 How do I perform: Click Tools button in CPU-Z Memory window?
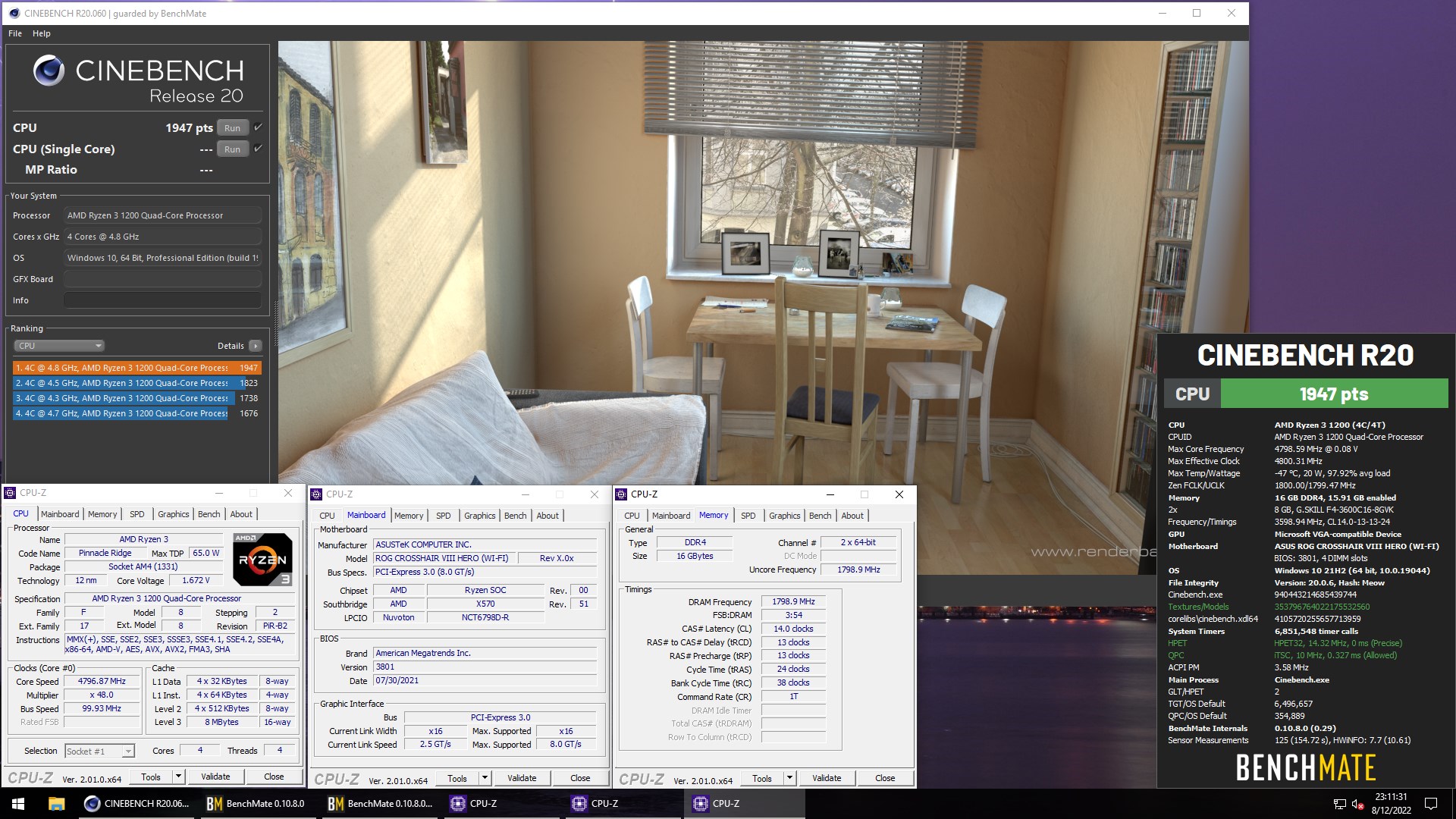tap(762, 778)
